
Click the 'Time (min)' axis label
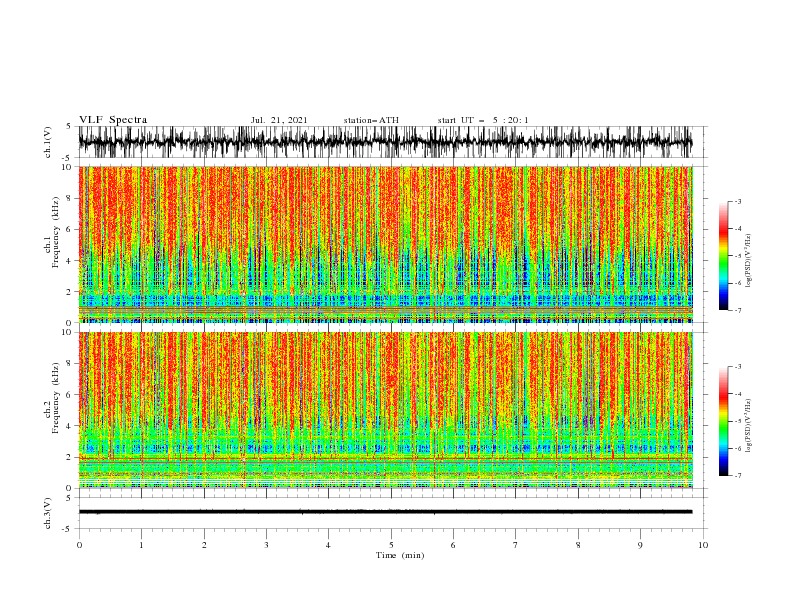coord(400,555)
